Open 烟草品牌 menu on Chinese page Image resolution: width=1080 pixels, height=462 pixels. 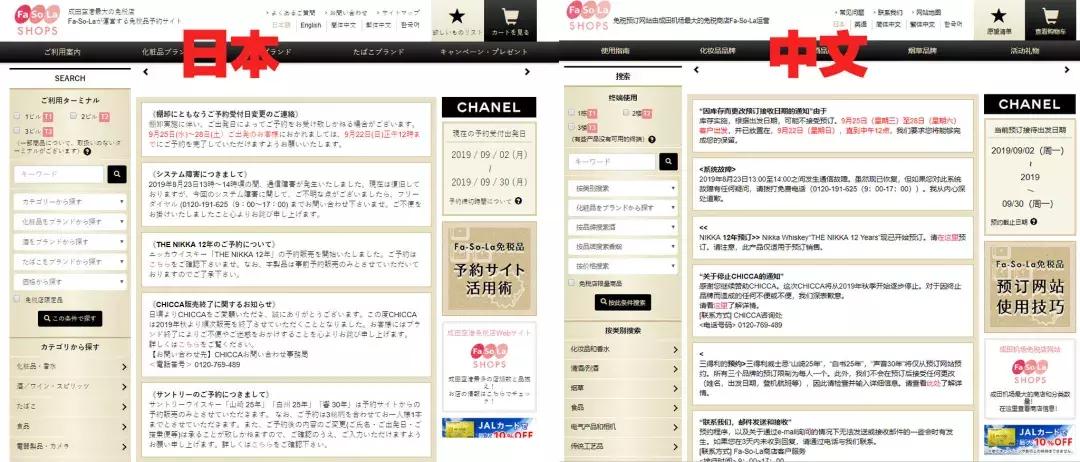[920, 51]
